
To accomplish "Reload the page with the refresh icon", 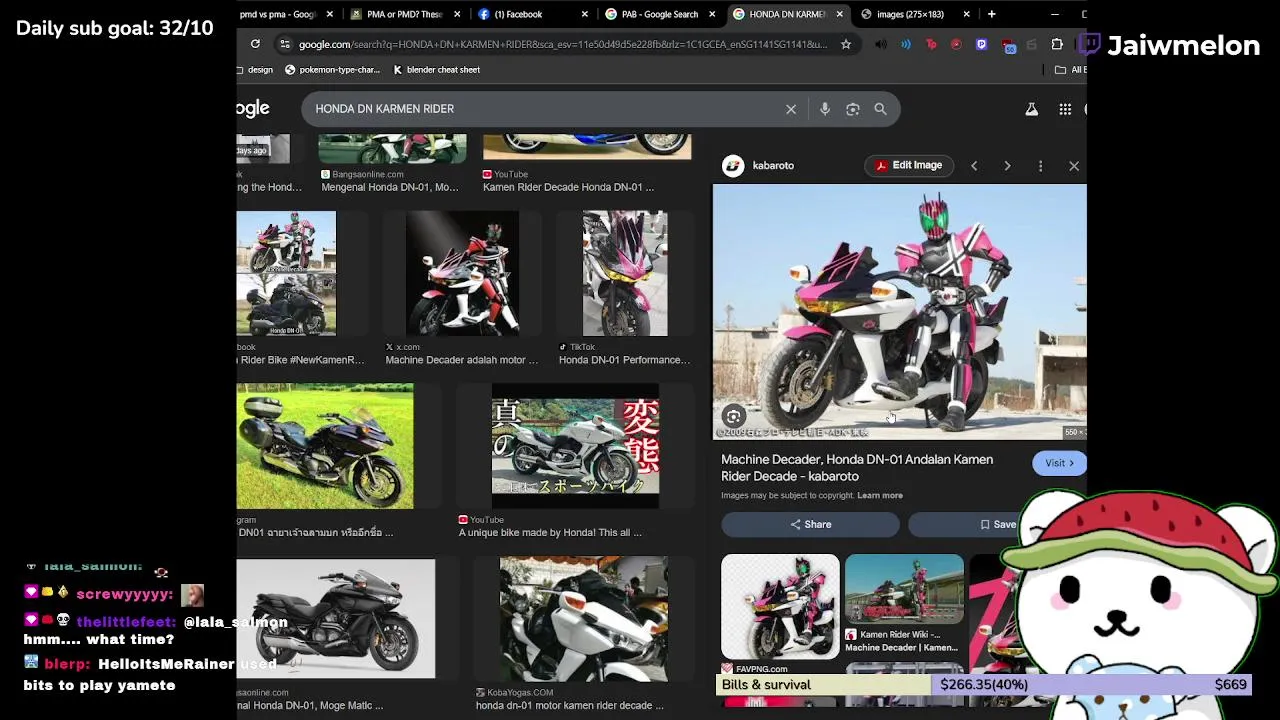I will pos(255,44).
